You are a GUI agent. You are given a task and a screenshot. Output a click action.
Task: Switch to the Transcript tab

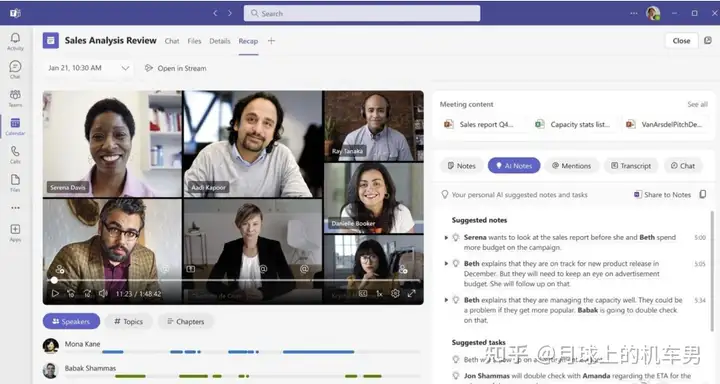(631, 166)
